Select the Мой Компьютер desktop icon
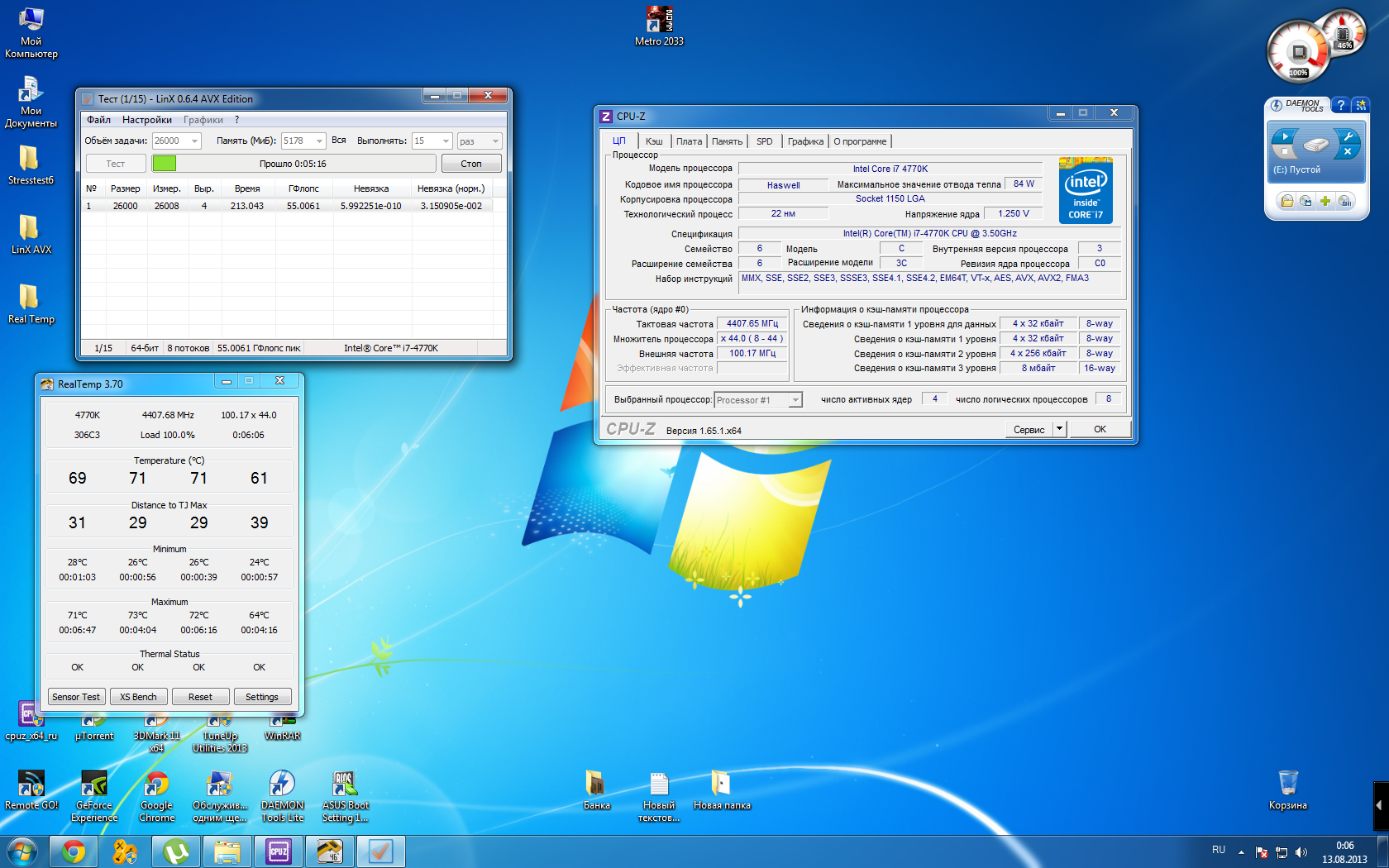The height and width of the screenshot is (868, 1389). click(x=31, y=33)
